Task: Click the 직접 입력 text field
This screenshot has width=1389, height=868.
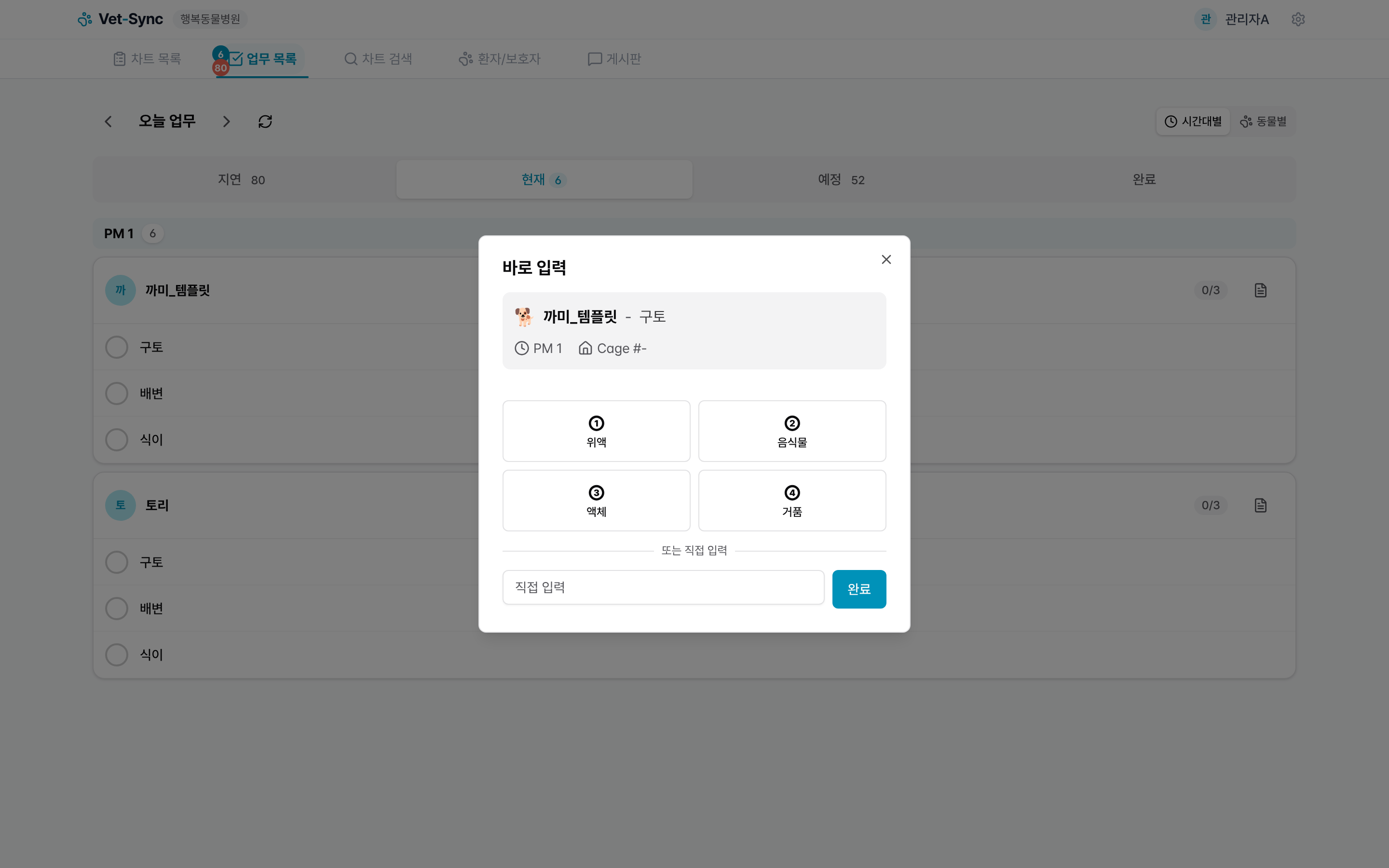Action: point(663,587)
